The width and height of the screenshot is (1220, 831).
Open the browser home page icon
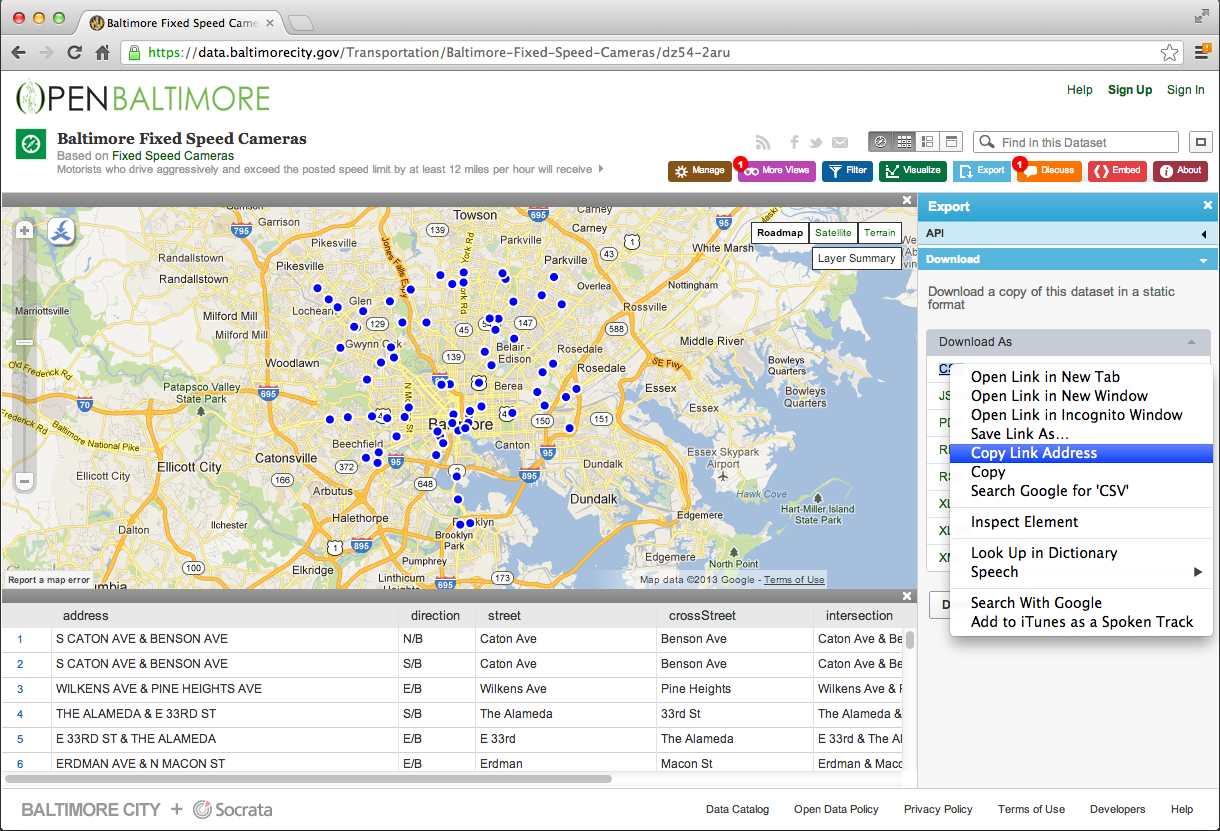[102, 52]
